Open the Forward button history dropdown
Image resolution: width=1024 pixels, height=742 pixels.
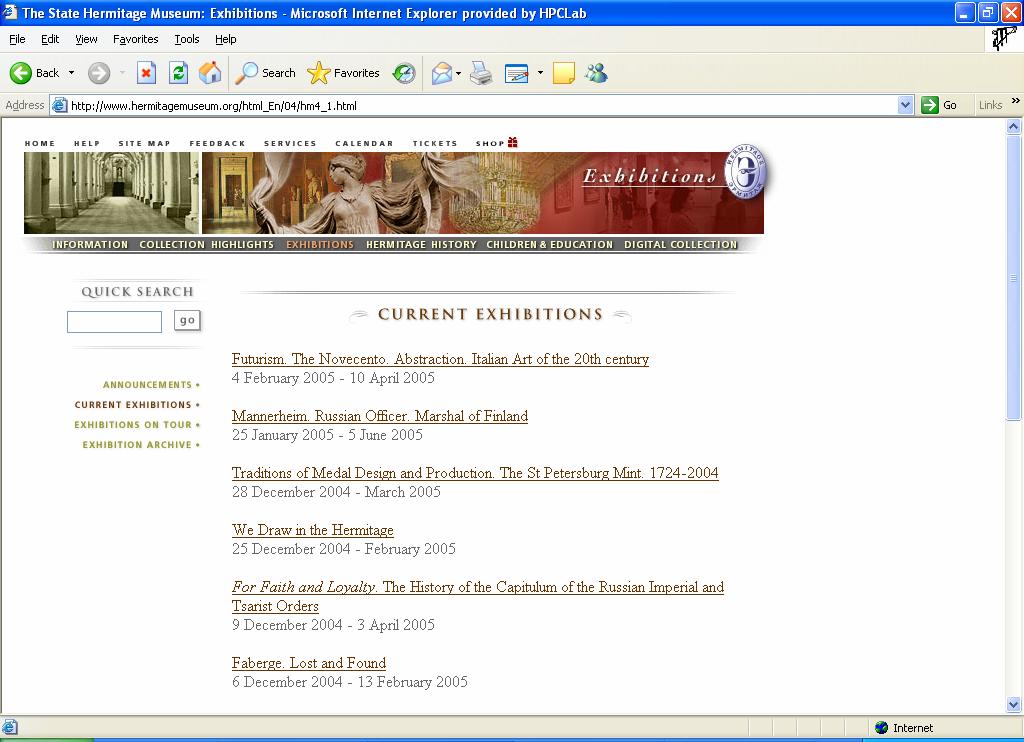pyautogui.click(x=122, y=73)
